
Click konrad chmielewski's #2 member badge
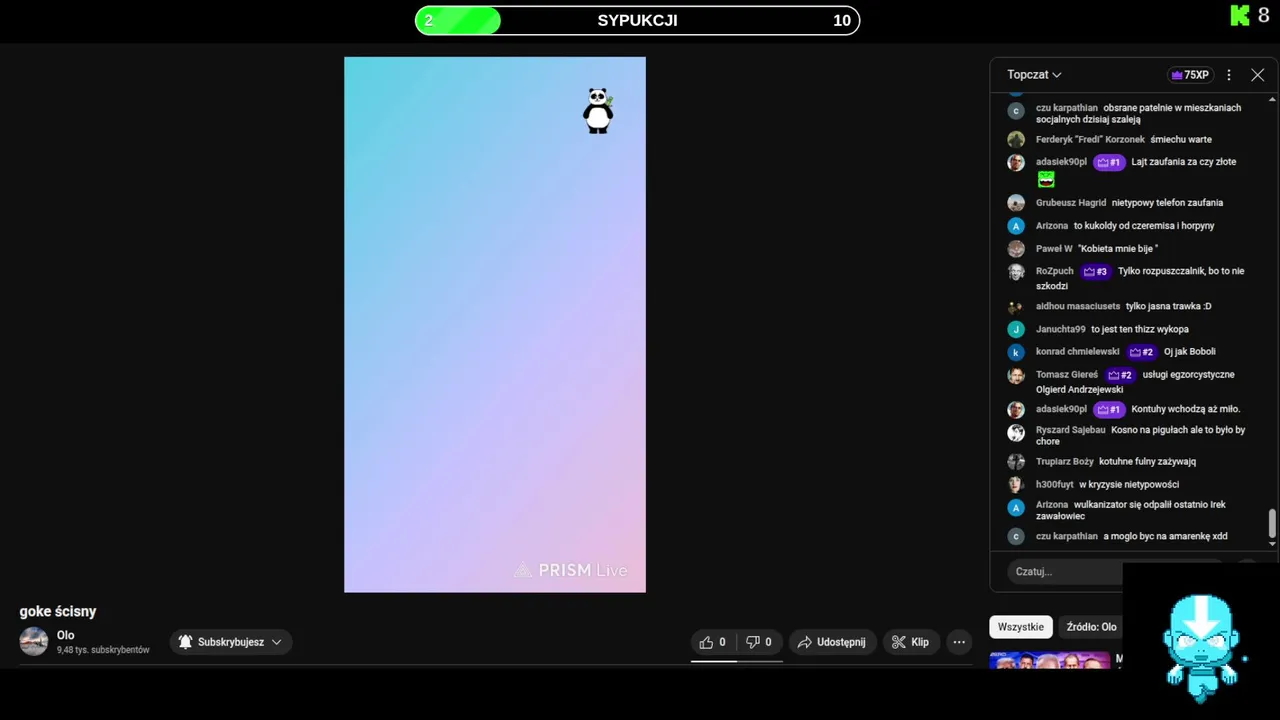(1142, 352)
